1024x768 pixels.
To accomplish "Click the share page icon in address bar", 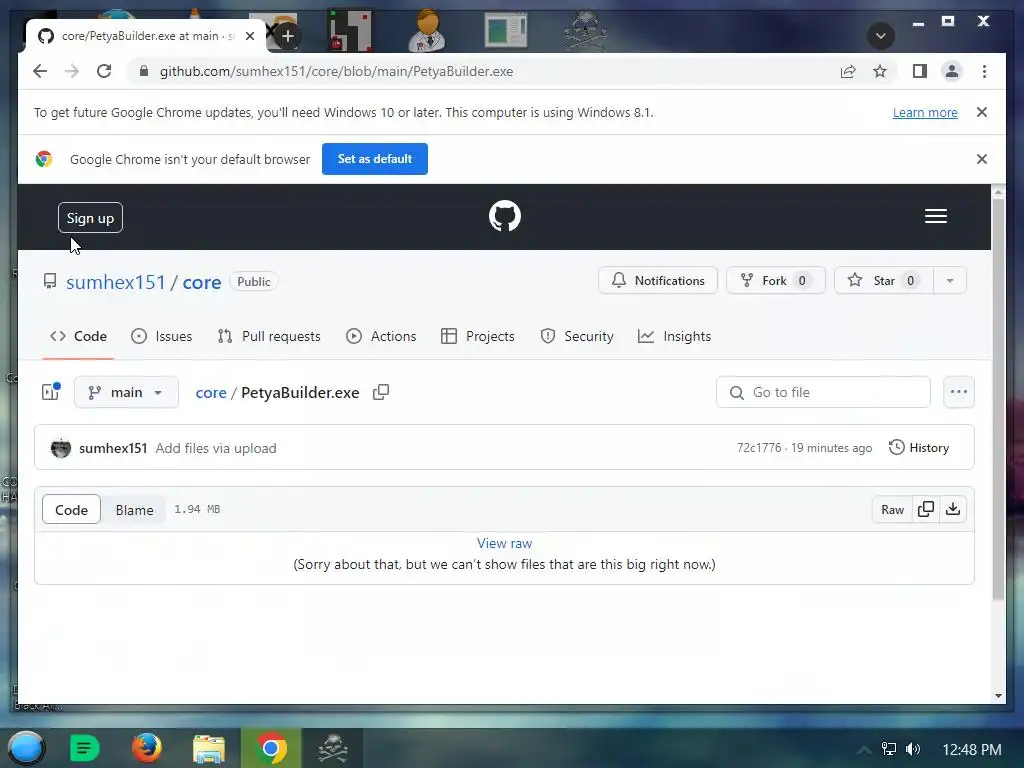I will pyautogui.click(x=848, y=71).
